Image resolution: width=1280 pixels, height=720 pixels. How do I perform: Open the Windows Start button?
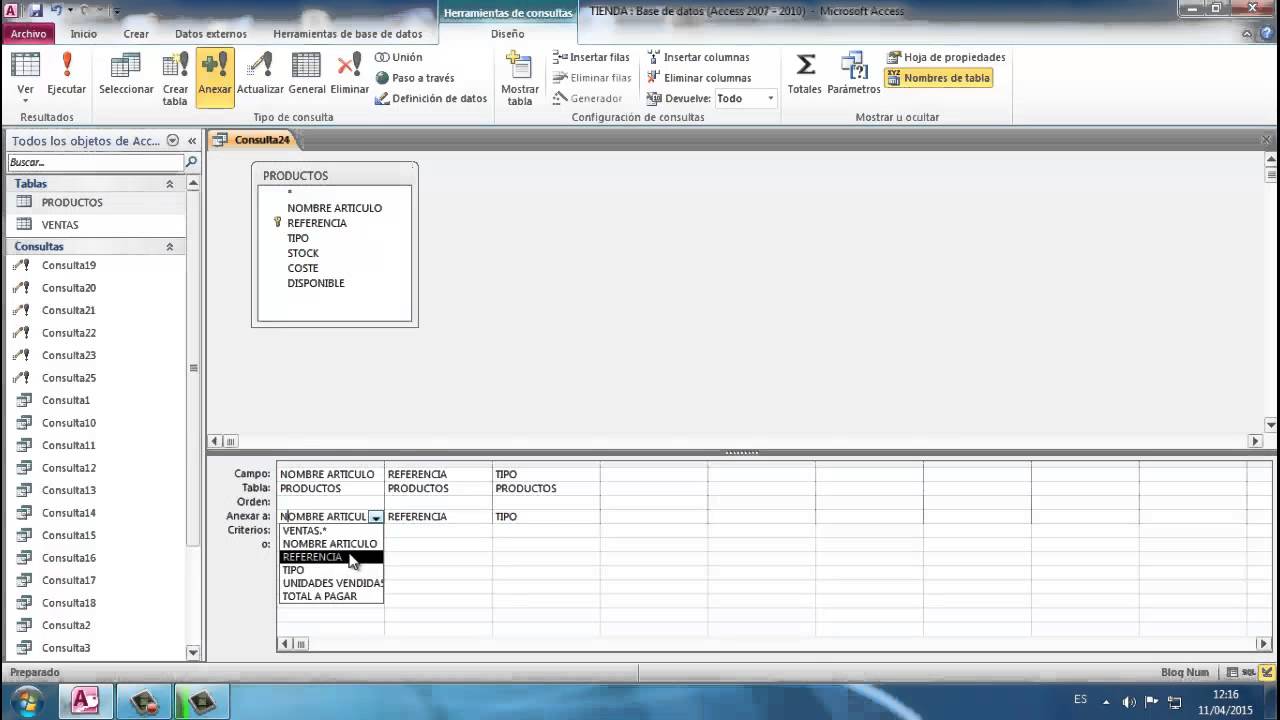point(27,701)
